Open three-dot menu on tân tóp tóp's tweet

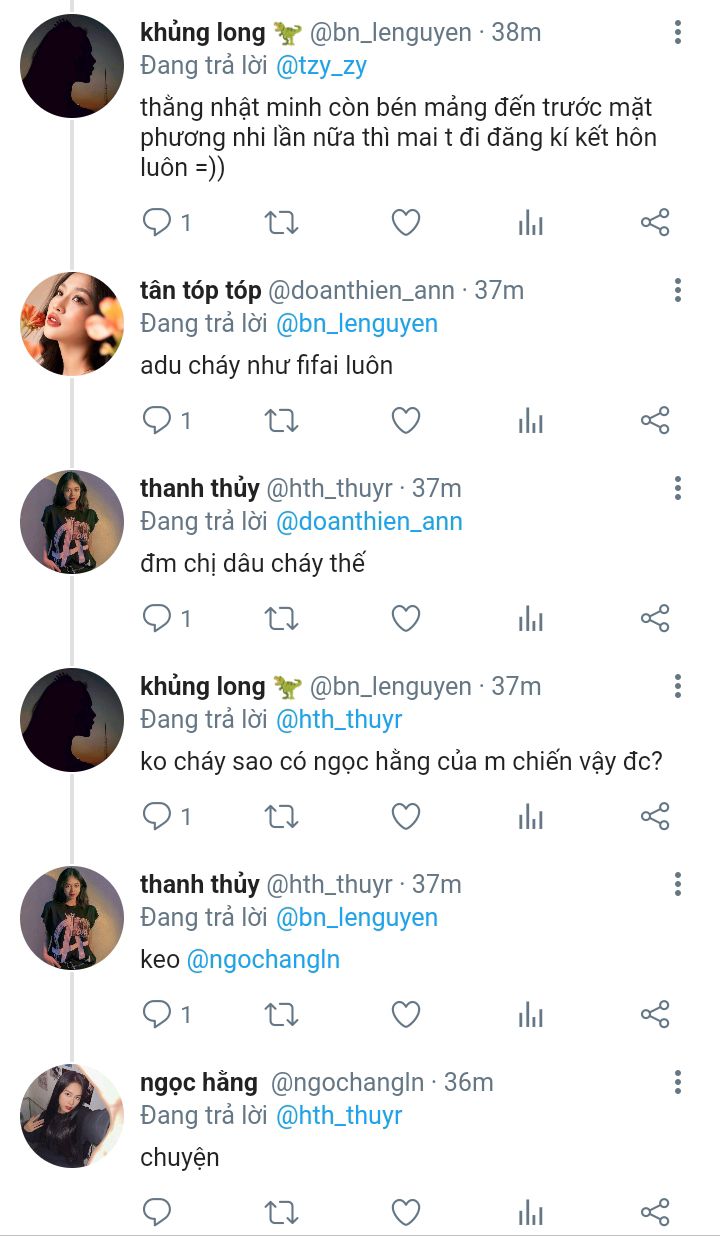(x=677, y=290)
